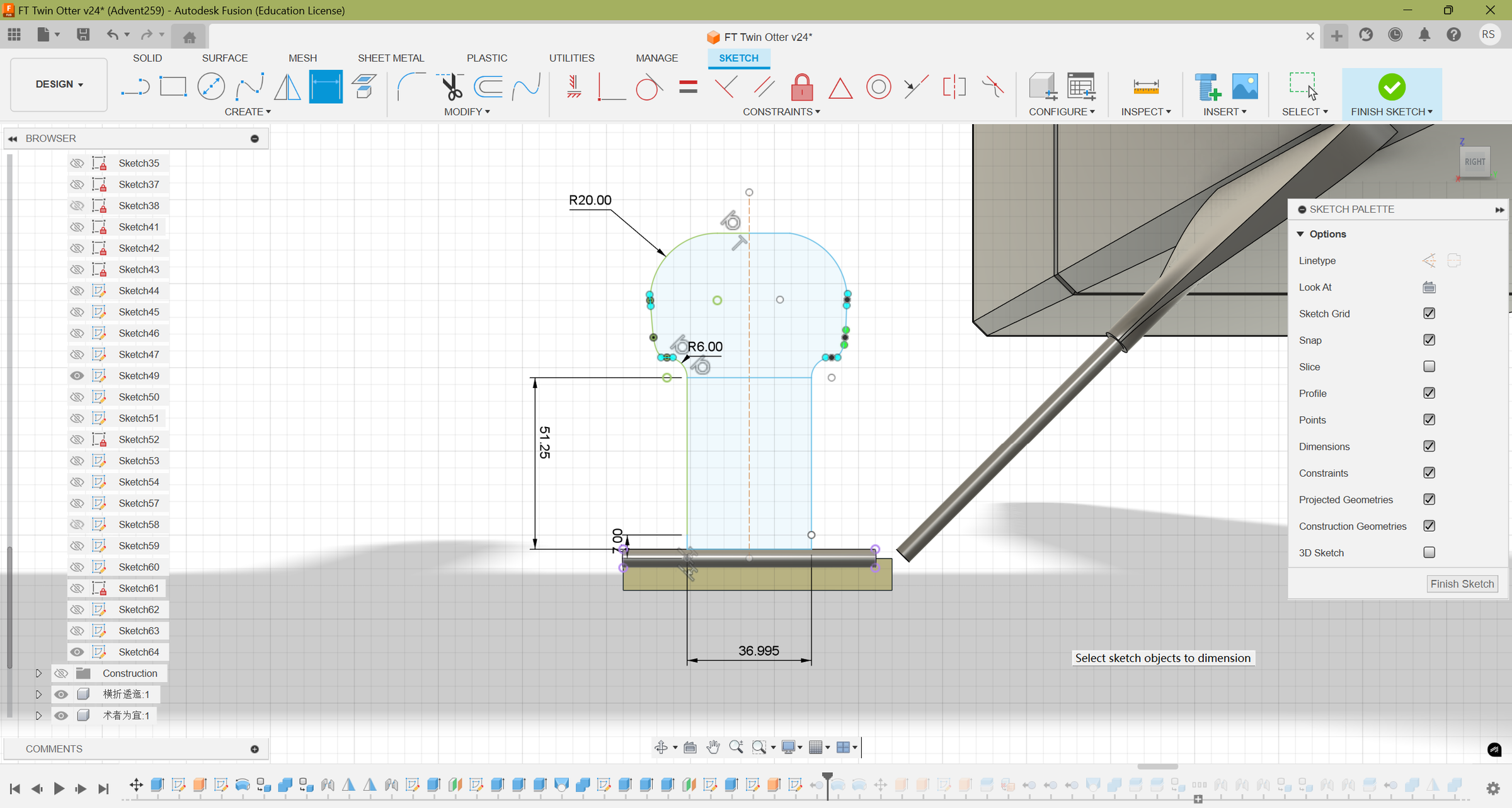The image size is (1512, 808).
Task: Switch to the SHEET METAL tab
Action: pos(391,58)
